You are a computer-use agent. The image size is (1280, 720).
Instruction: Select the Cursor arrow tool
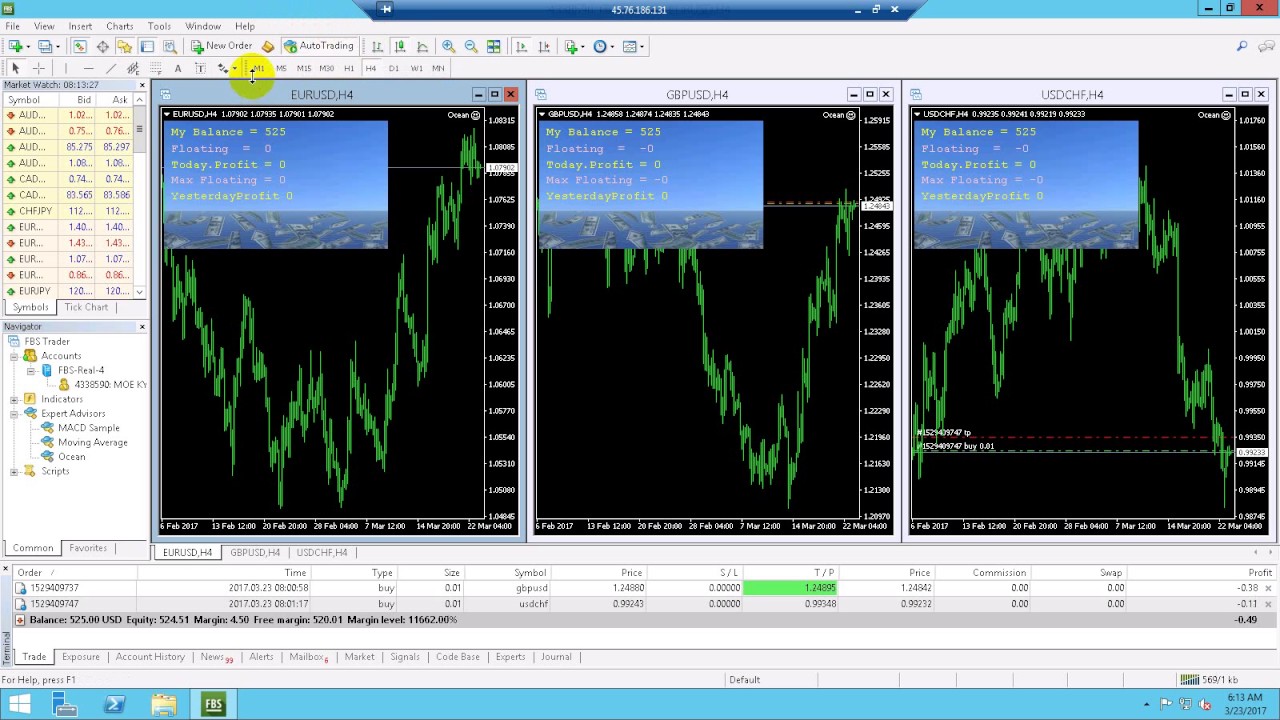click(x=15, y=68)
